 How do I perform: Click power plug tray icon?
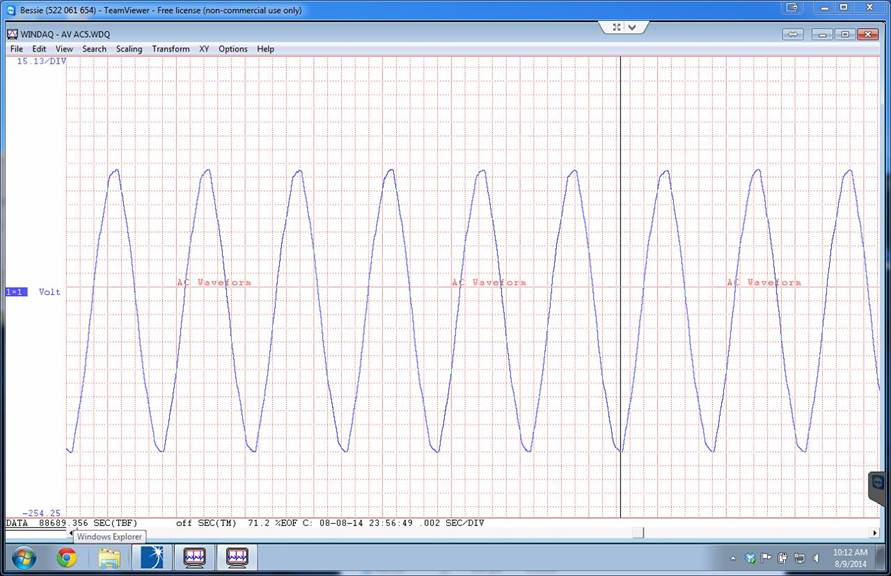tap(782, 559)
